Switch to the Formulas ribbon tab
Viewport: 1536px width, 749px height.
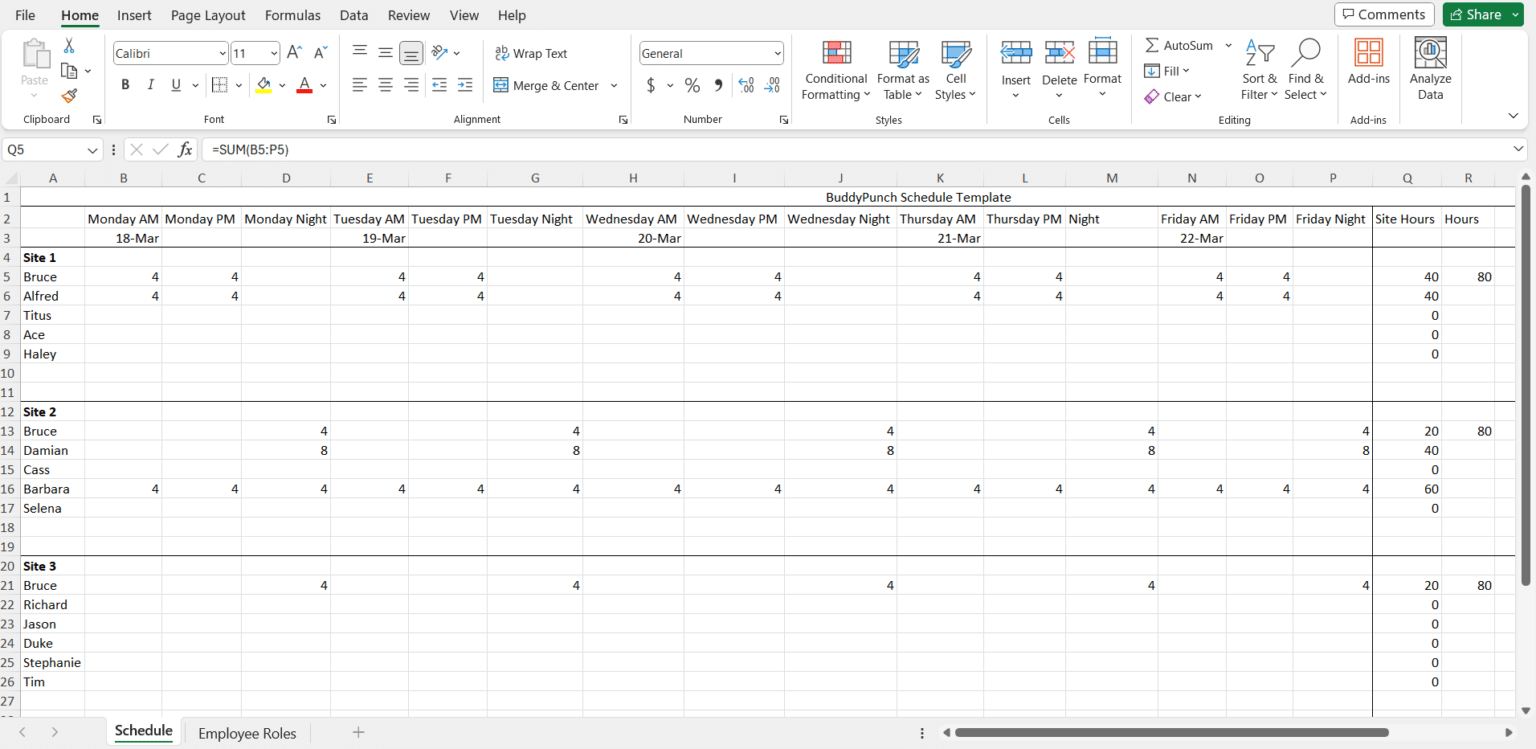click(292, 15)
